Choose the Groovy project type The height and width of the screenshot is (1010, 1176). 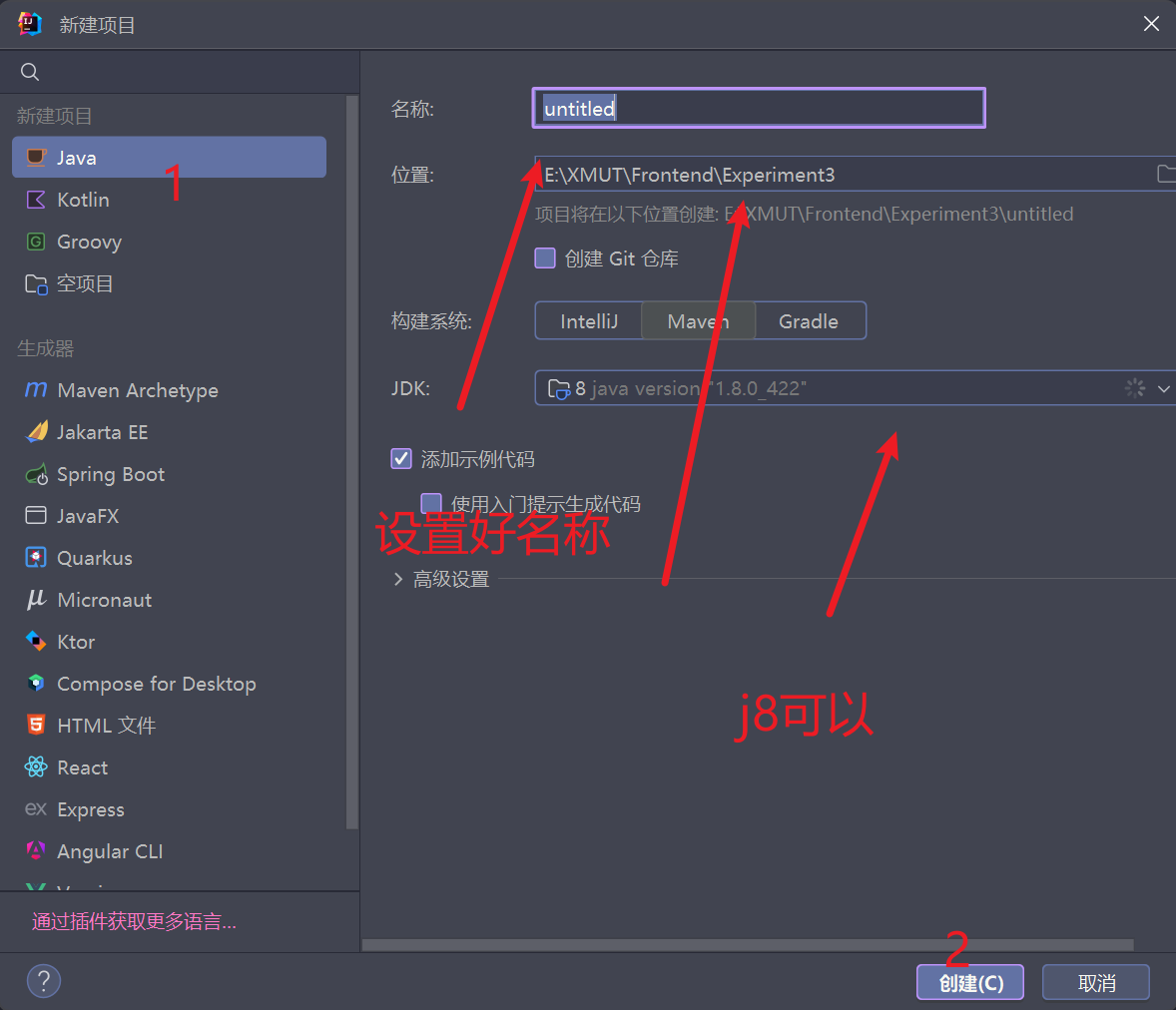click(x=169, y=242)
